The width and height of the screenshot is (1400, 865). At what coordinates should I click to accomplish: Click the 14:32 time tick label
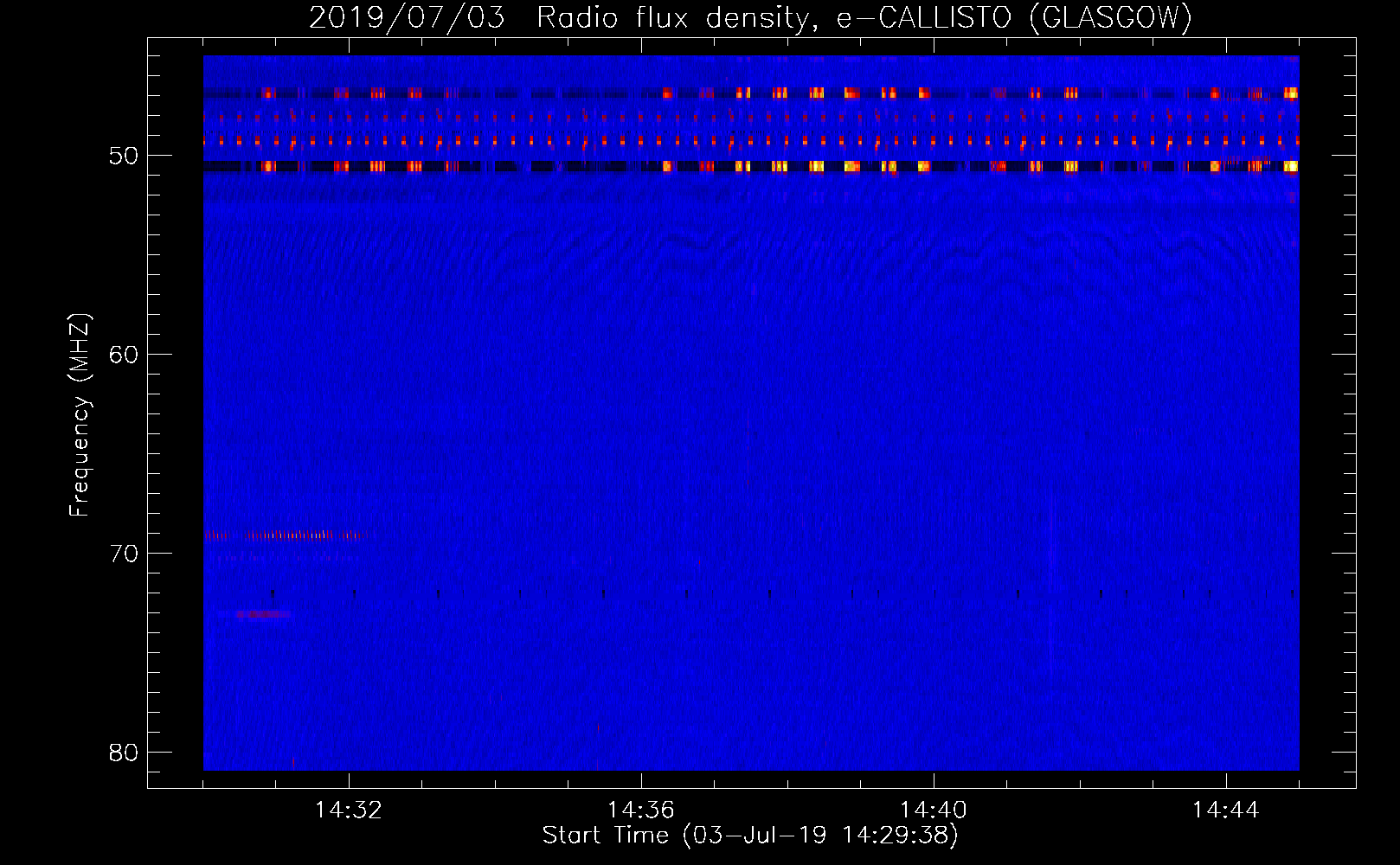pyautogui.click(x=349, y=810)
